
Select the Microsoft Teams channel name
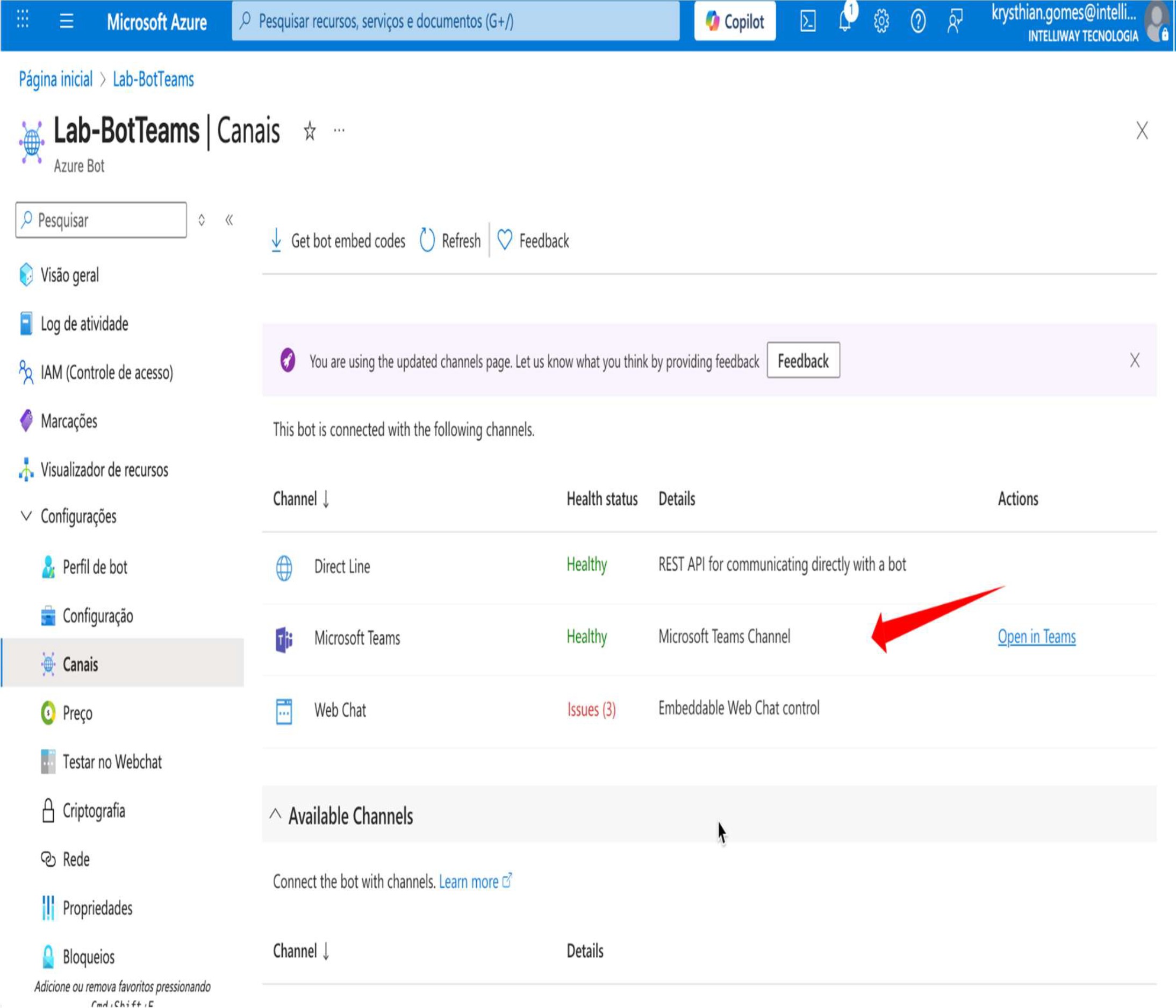click(357, 638)
